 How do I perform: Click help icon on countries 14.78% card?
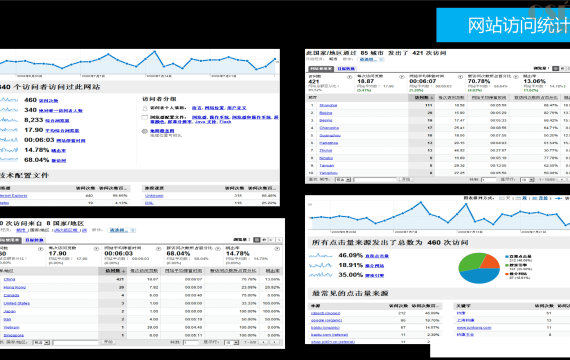277,249
